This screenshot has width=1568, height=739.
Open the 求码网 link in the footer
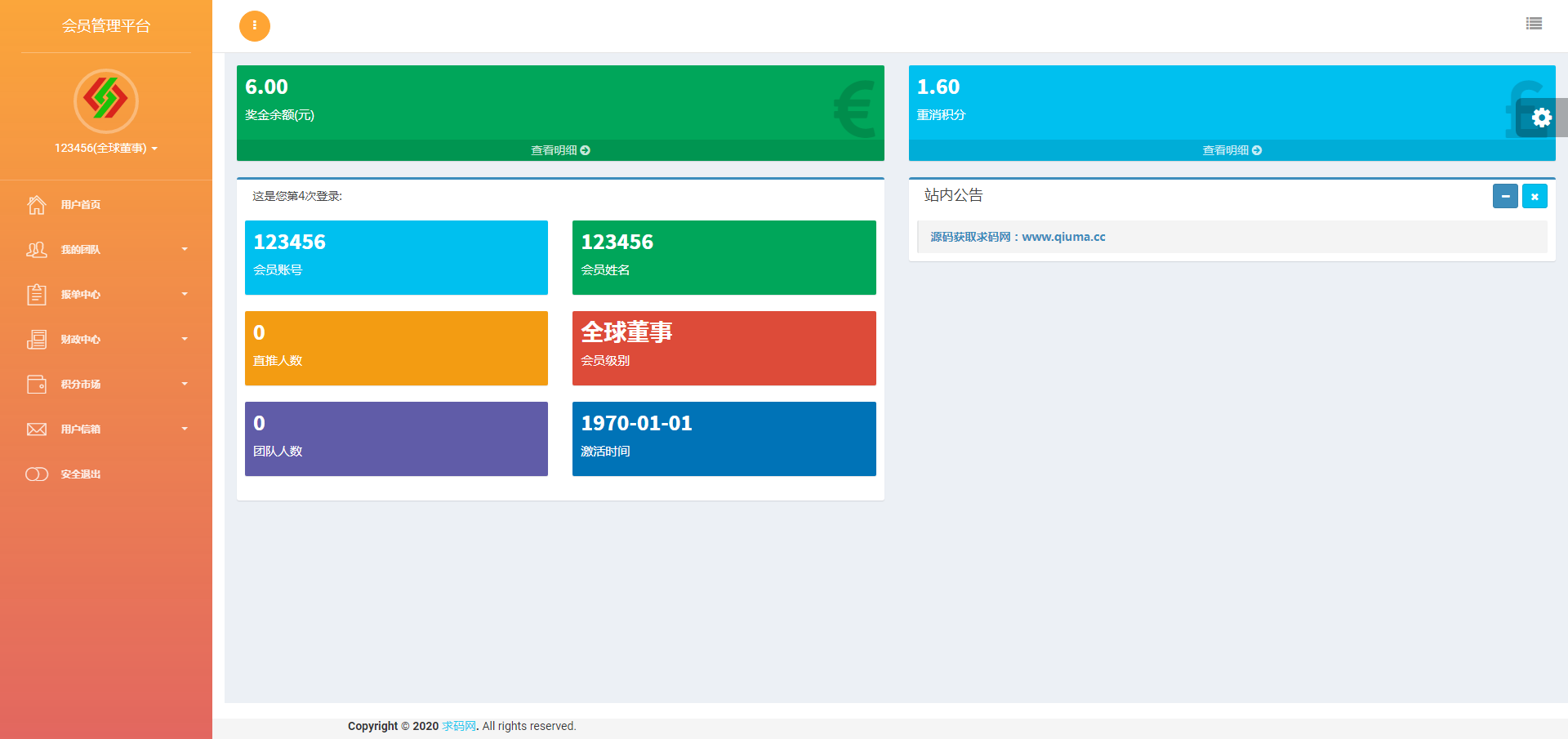click(458, 726)
